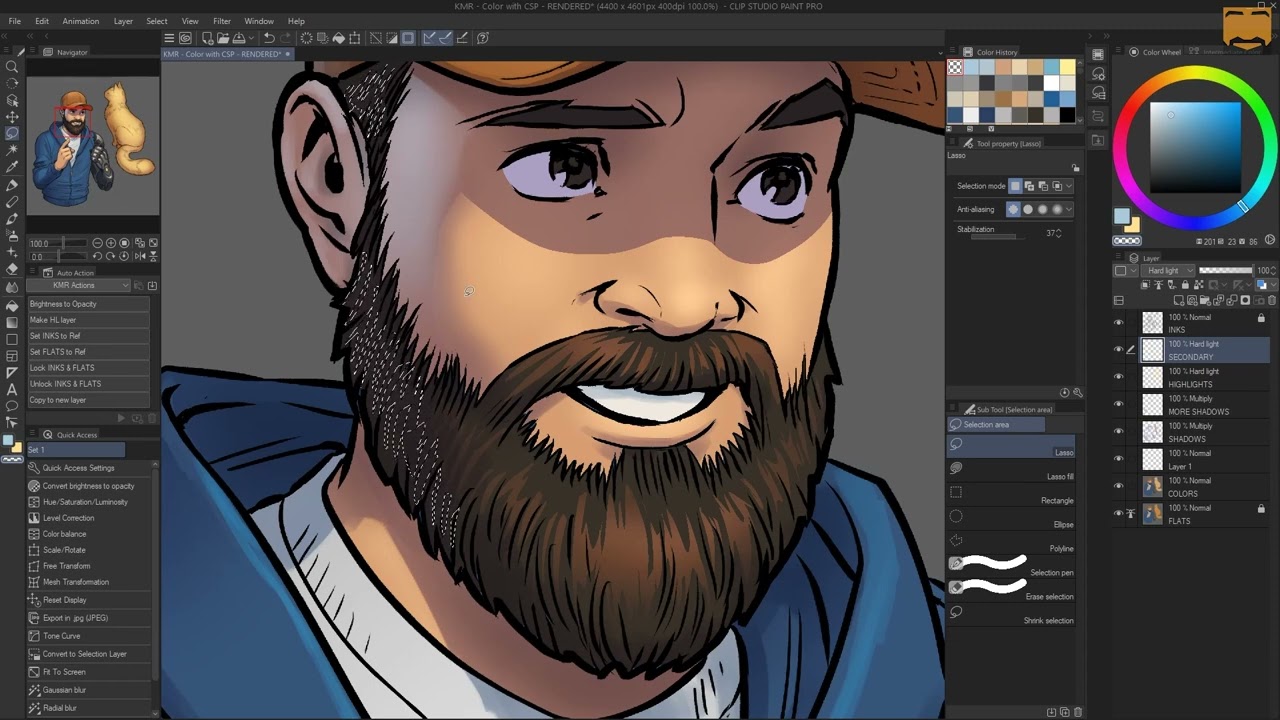Toggle visibility of the FLATS layer
This screenshot has width=1280, height=720.
click(1118, 513)
